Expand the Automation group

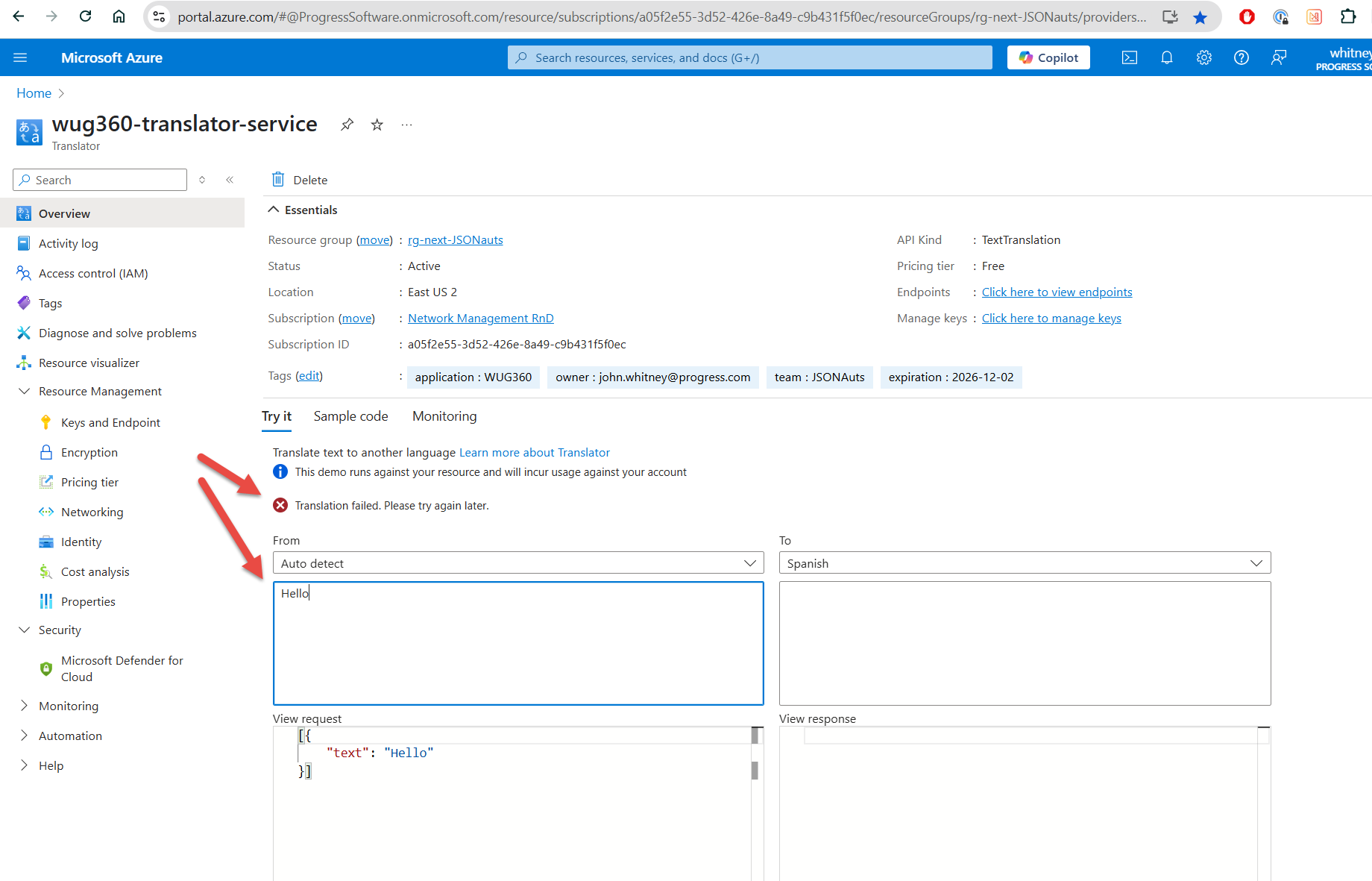tap(24, 736)
